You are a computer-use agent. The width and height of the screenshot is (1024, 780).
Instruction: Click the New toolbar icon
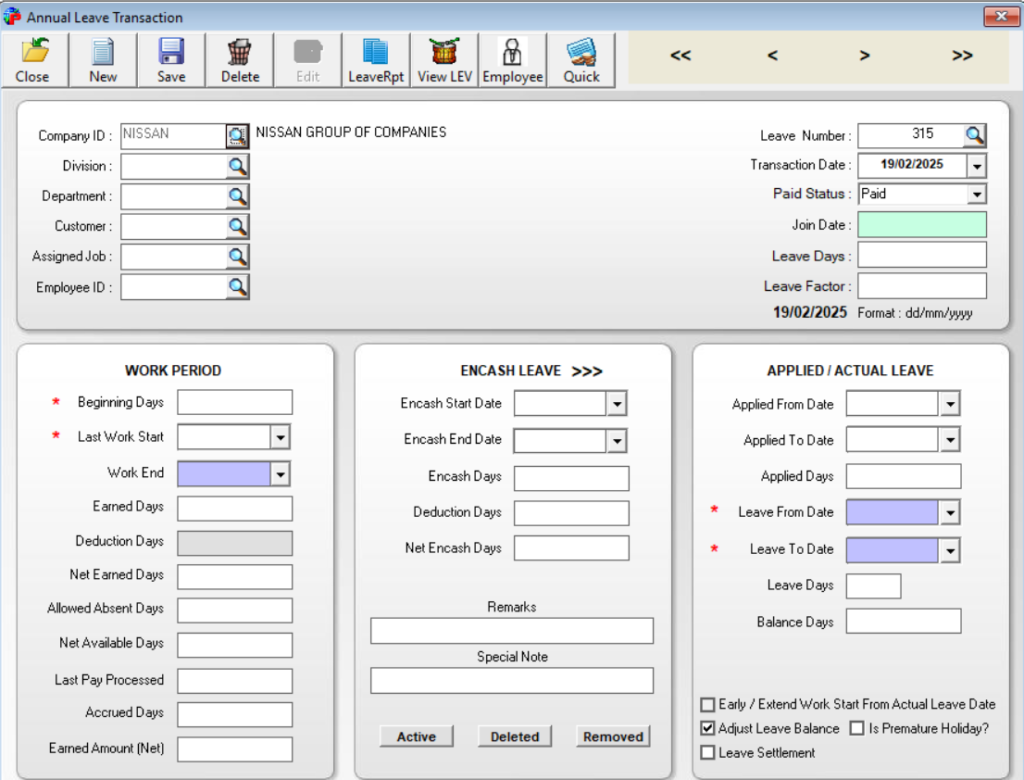(x=102, y=58)
